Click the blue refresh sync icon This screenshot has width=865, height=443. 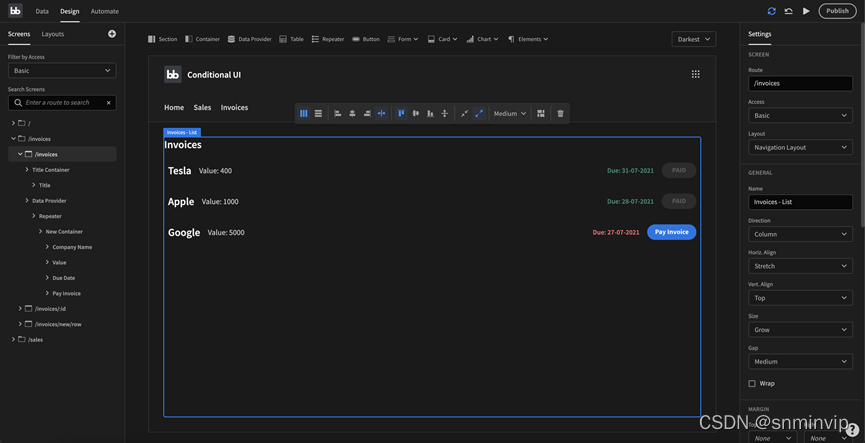tap(771, 11)
